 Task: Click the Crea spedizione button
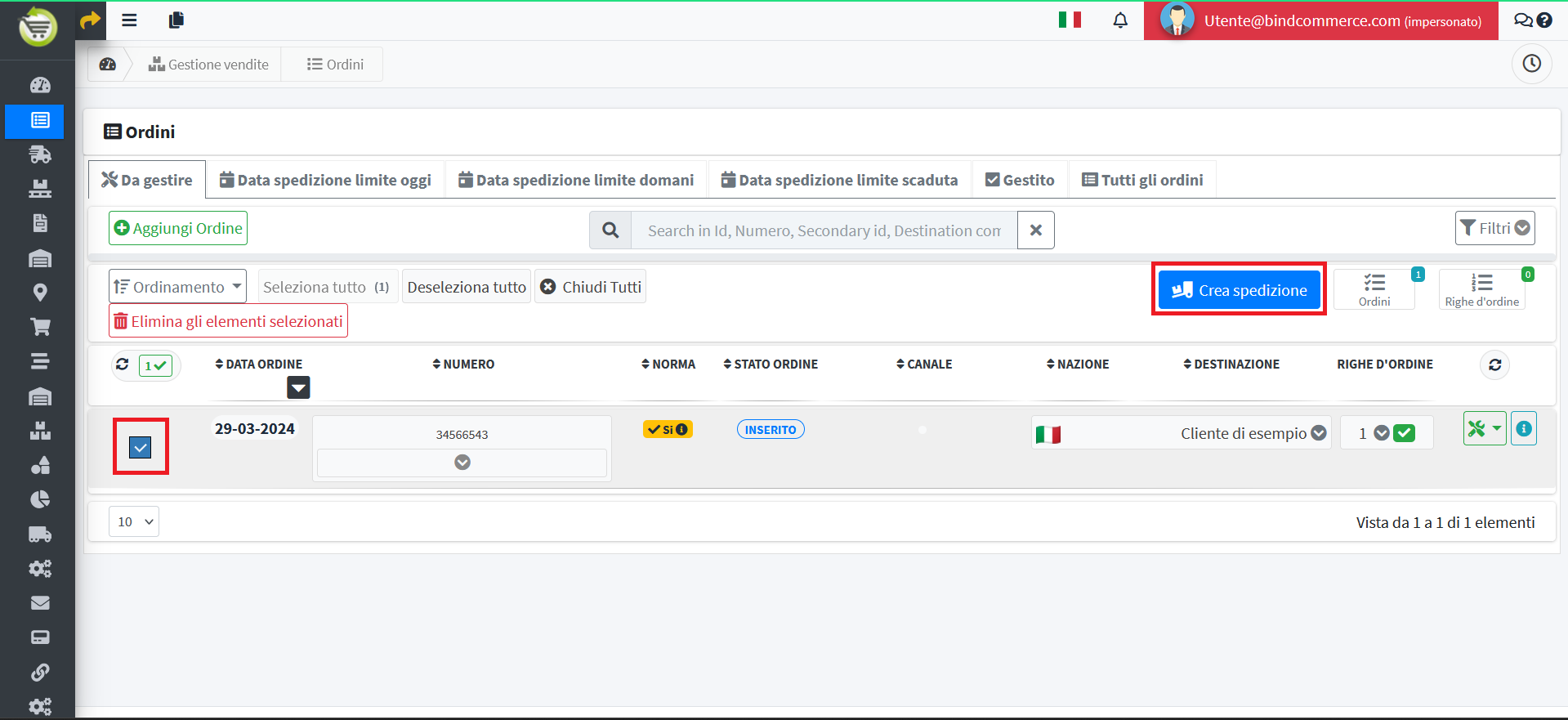click(x=1239, y=290)
